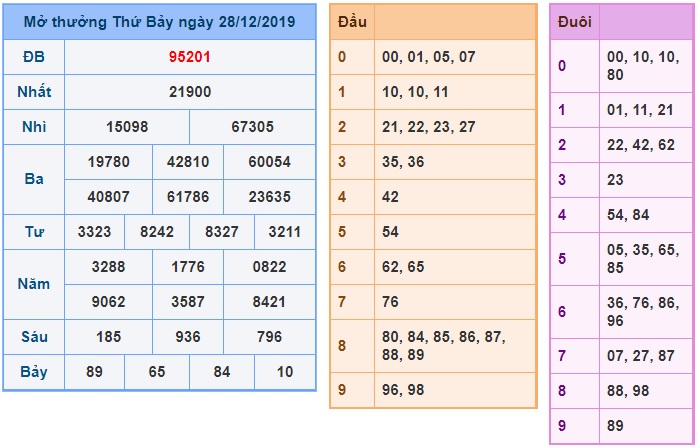Click Đuôi values '00, 10, 10, 80'
The height and width of the screenshot is (447, 697).
(643, 66)
